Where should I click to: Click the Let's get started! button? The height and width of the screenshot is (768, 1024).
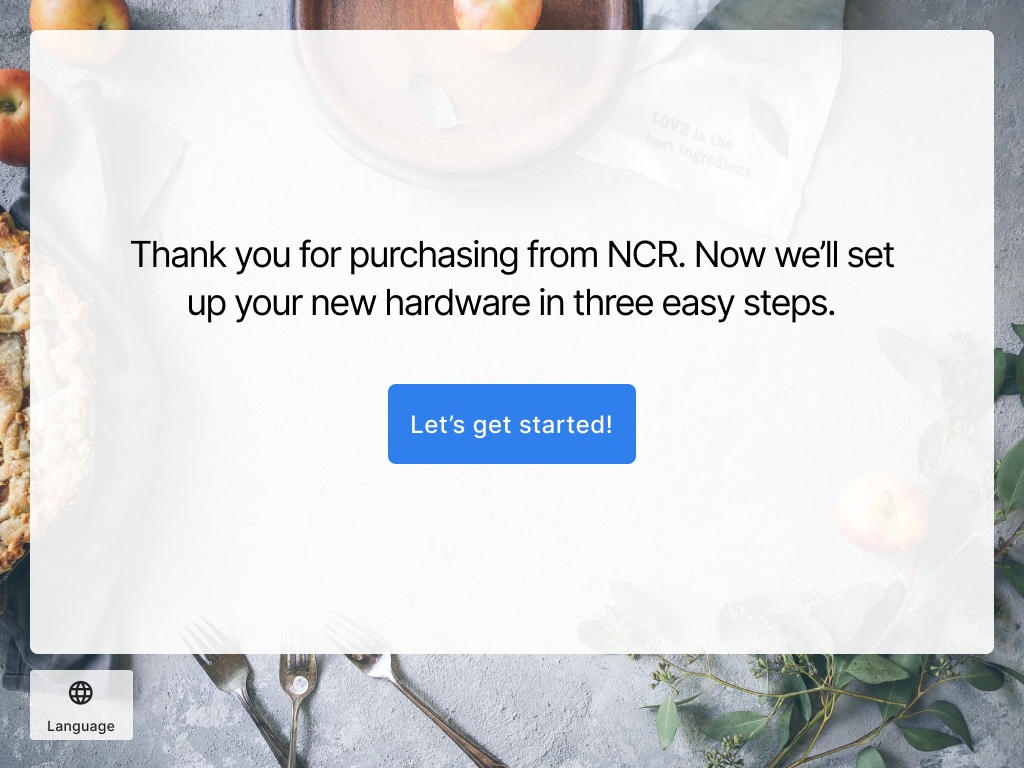[511, 424]
